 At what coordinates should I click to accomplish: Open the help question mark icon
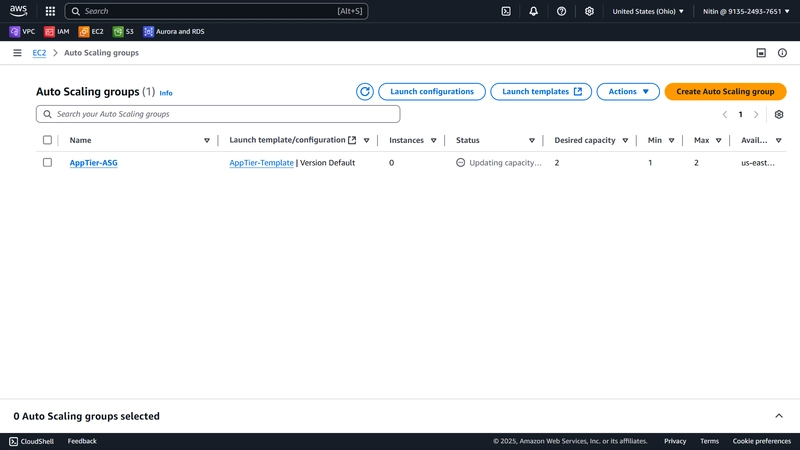(x=561, y=11)
